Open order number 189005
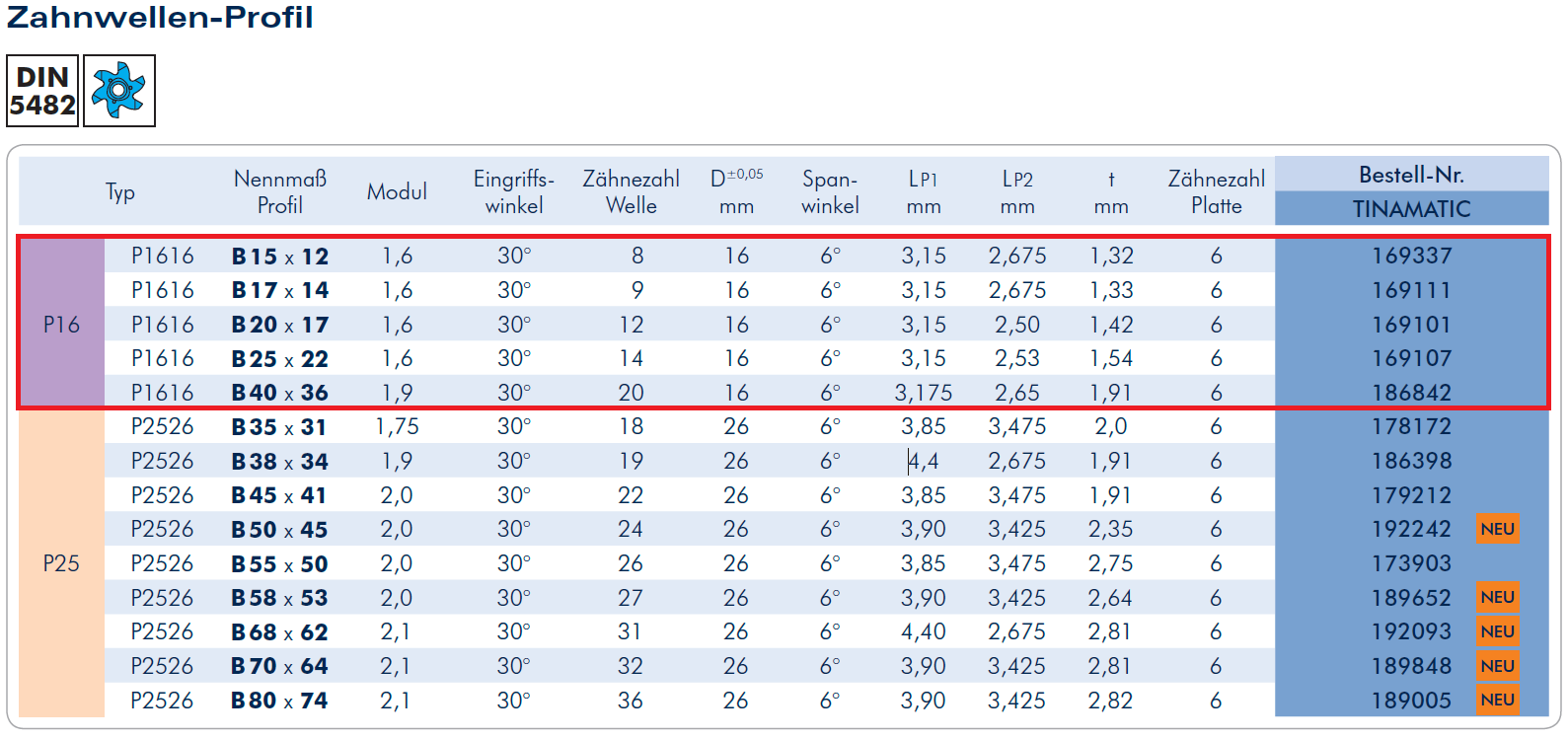This screenshot has height=739, width=1568. [1411, 701]
